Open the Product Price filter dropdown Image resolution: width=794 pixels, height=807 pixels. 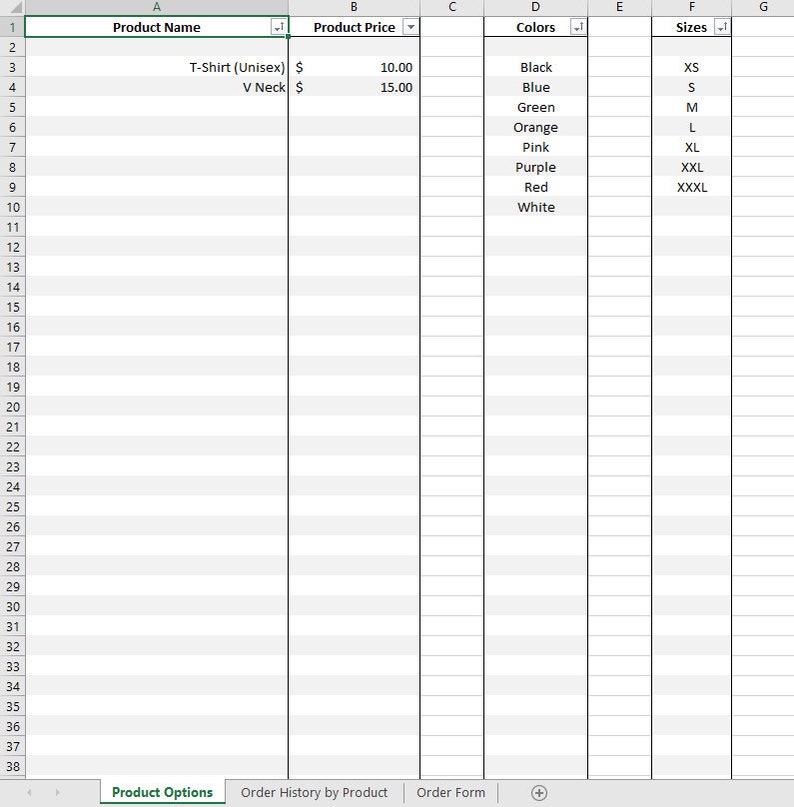click(x=411, y=27)
